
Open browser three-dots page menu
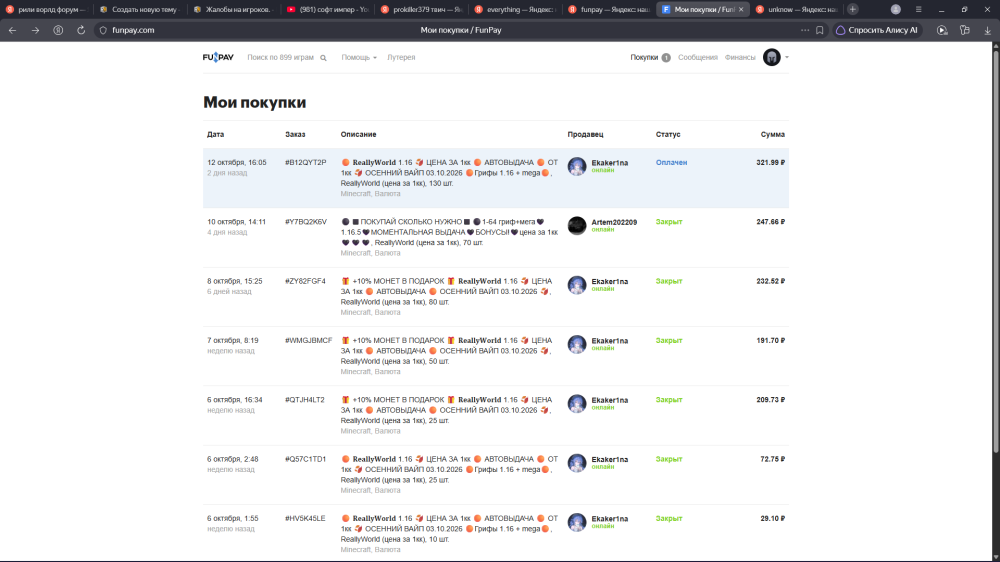(805, 30)
